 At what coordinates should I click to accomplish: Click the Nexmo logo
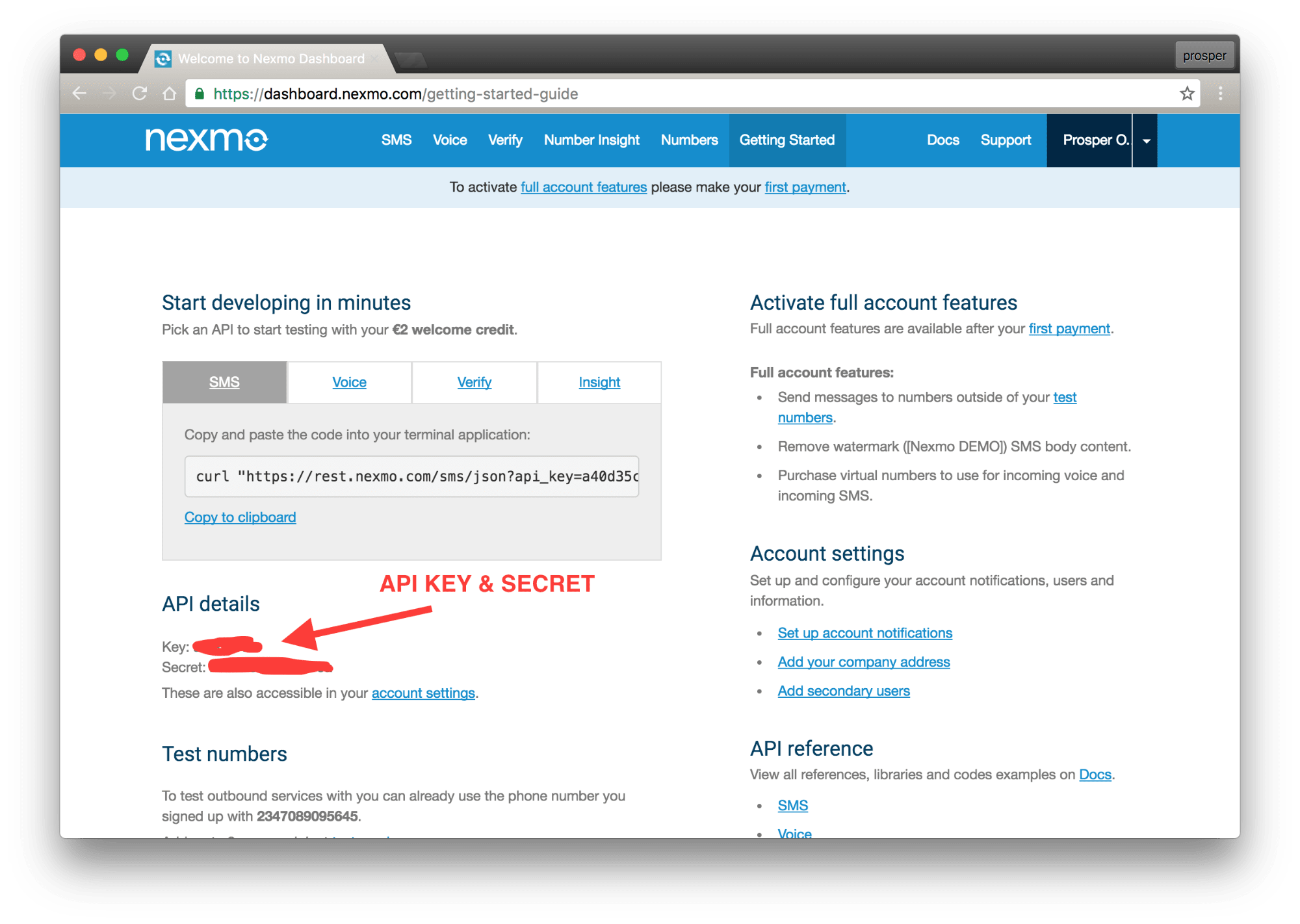(x=206, y=140)
